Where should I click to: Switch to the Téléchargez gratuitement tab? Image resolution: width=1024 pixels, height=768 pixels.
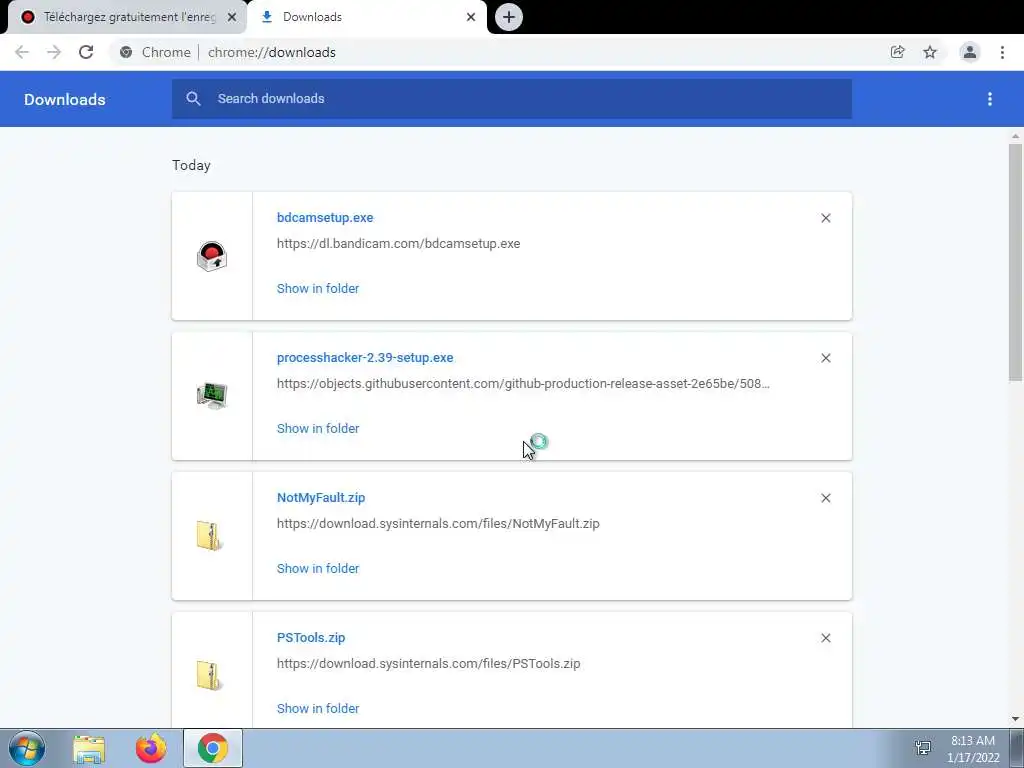(127, 17)
